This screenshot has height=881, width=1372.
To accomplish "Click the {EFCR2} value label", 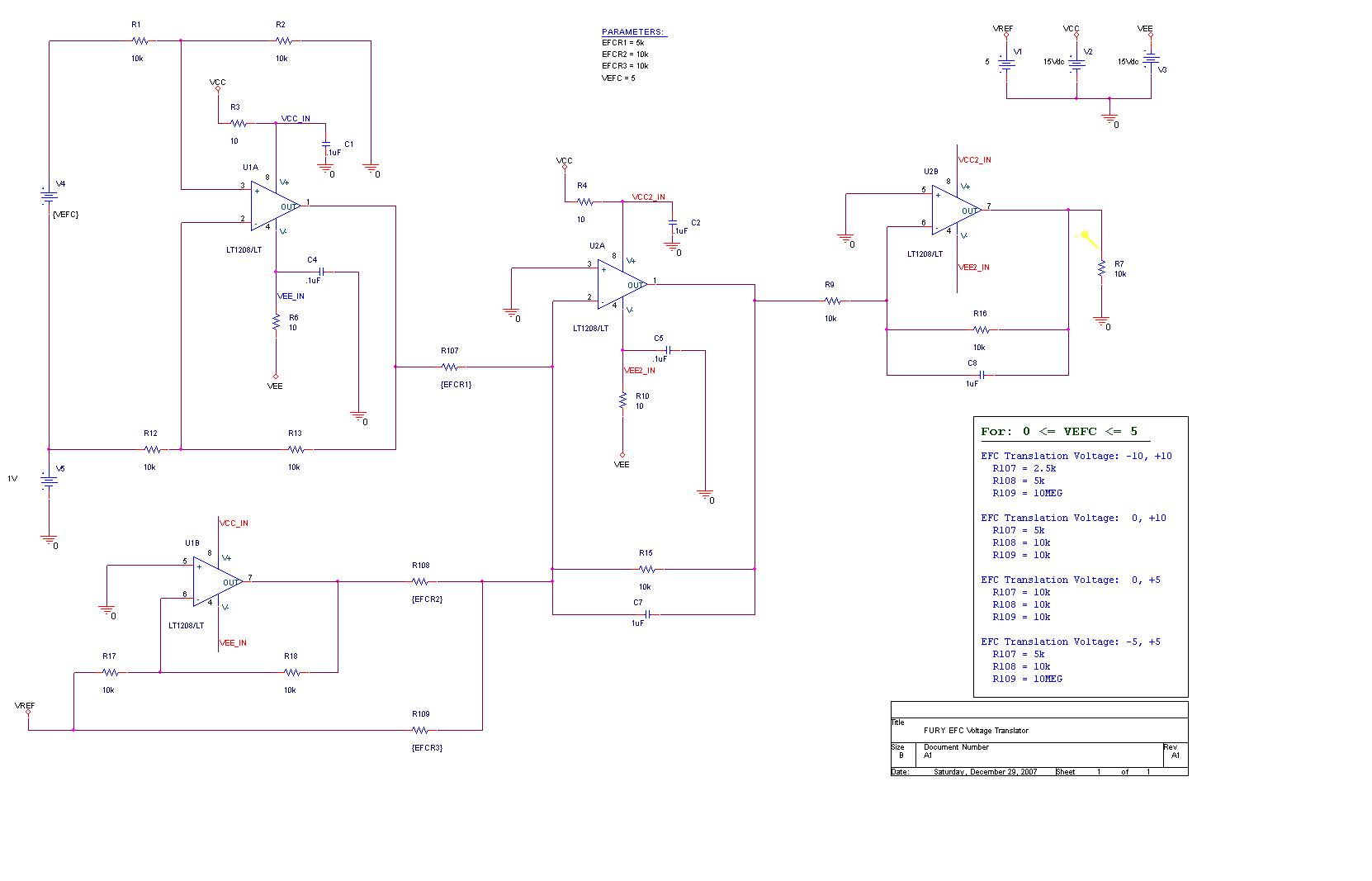I will tap(427, 599).
